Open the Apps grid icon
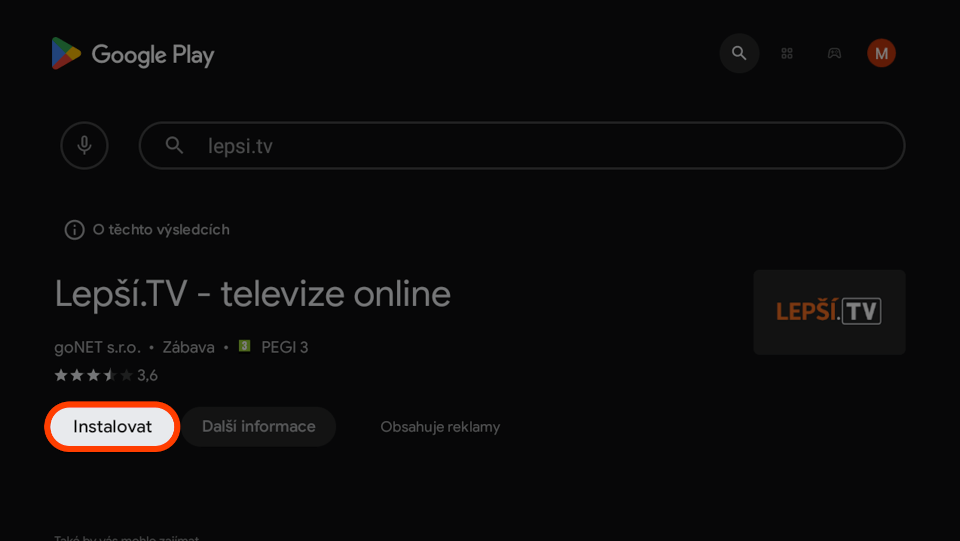This screenshot has height=541, width=960. (x=787, y=54)
